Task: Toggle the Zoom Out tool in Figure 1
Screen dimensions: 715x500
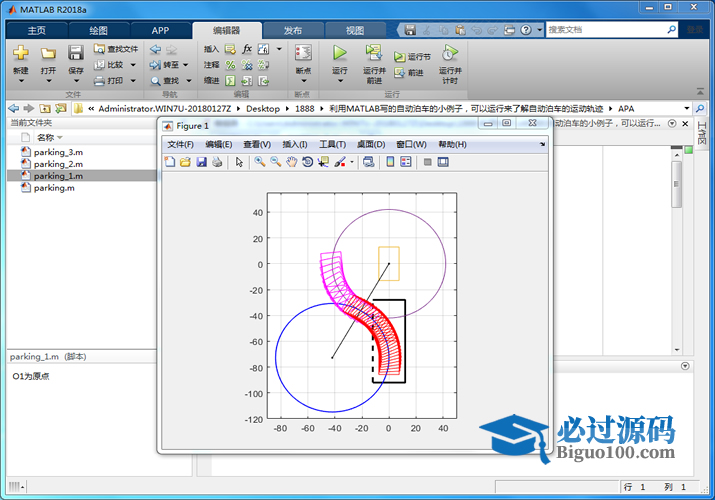Action: 275,162
